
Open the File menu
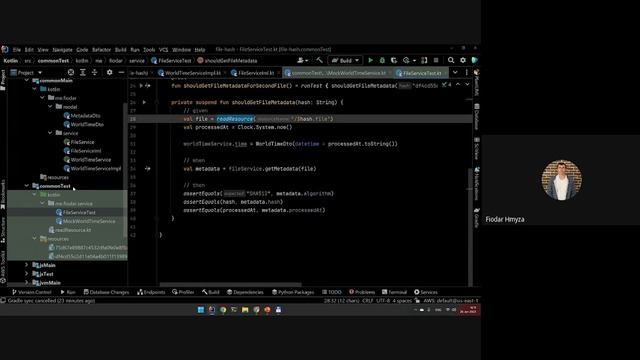click(17, 50)
